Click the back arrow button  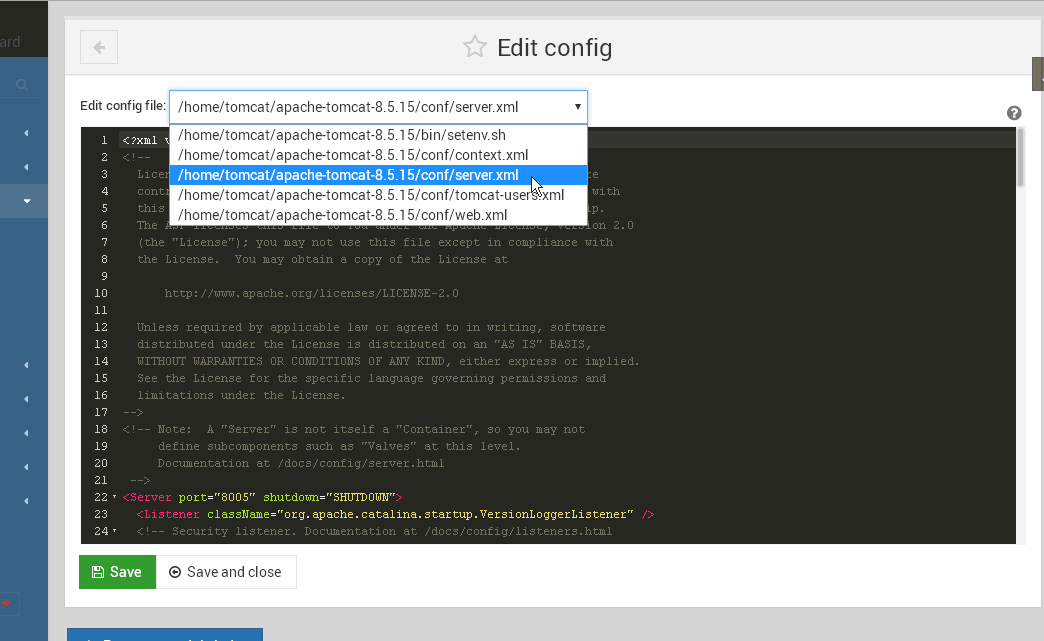point(99,47)
